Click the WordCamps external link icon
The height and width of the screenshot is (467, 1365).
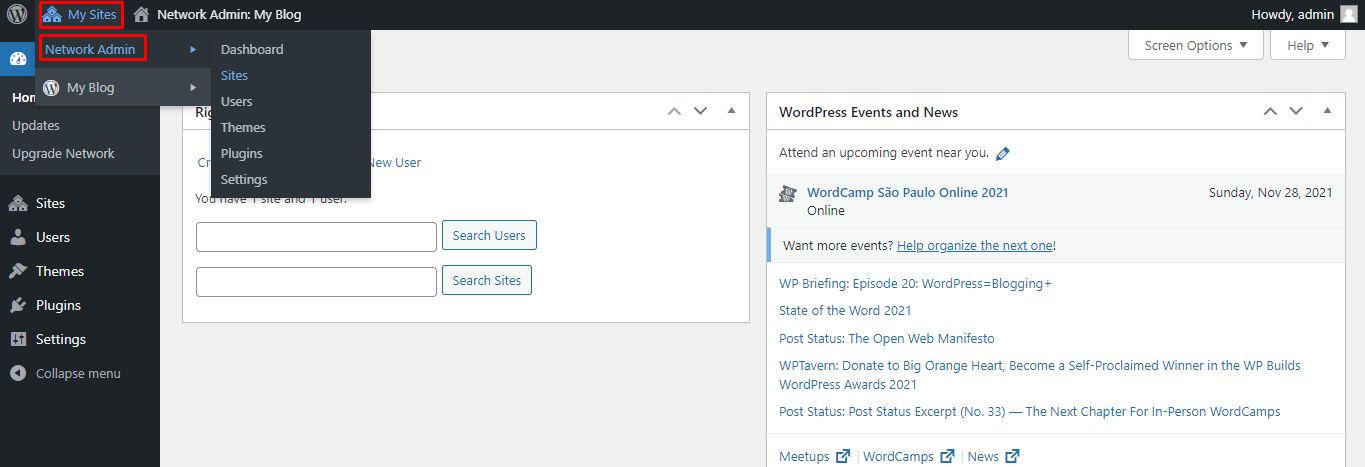[x=946, y=456]
